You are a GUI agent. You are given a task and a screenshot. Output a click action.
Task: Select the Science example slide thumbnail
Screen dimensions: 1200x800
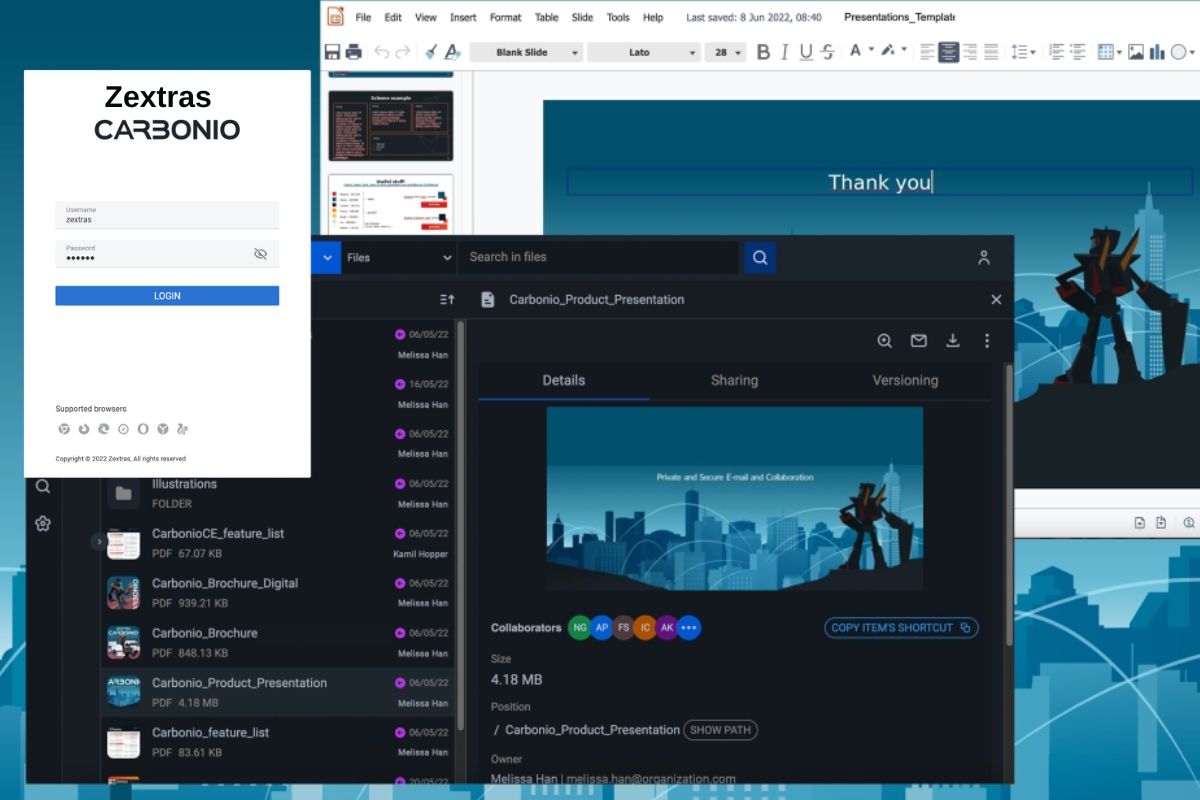(x=390, y=125)
